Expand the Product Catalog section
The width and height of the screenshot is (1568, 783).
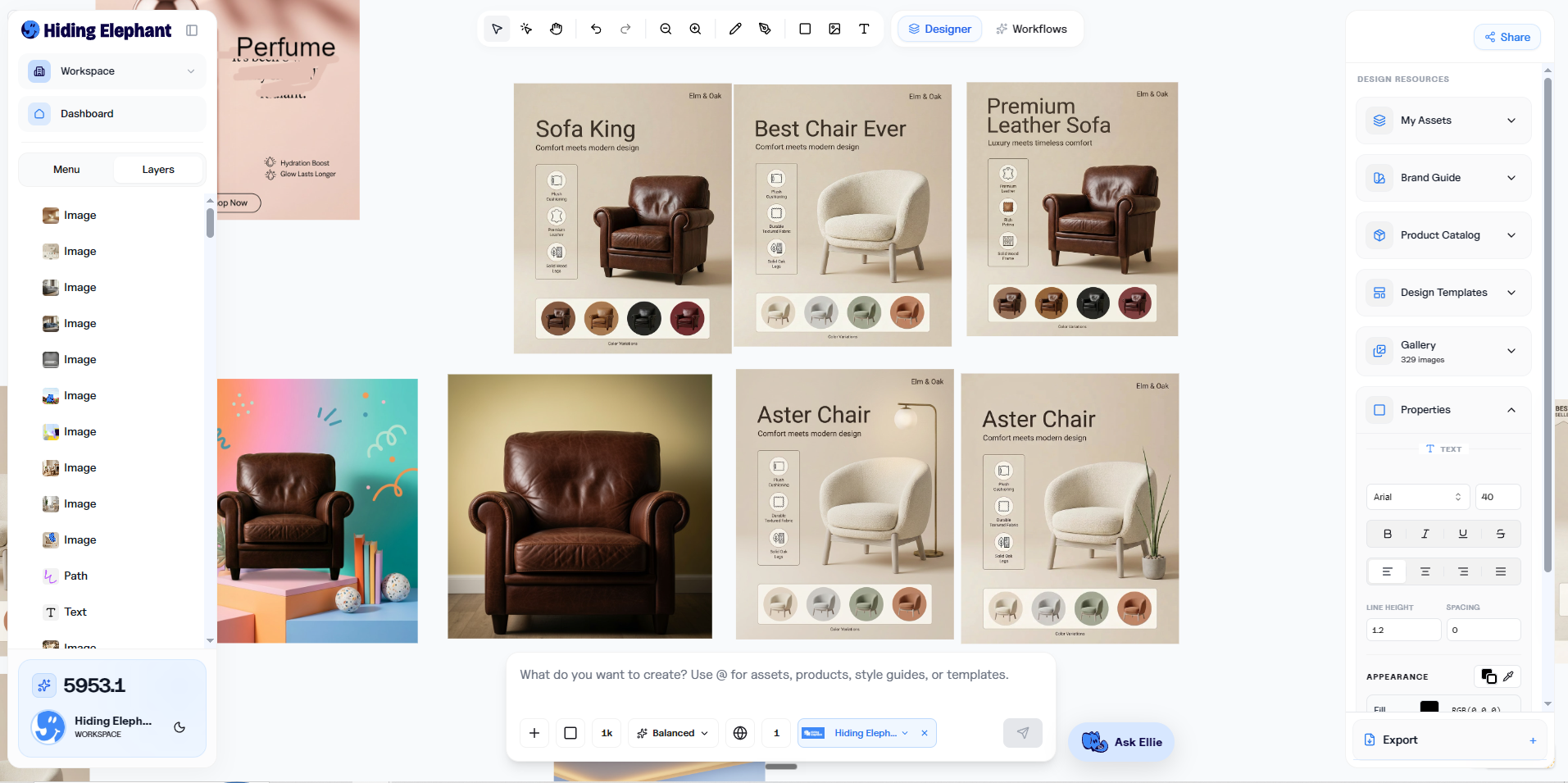[x=1443, y=235]
